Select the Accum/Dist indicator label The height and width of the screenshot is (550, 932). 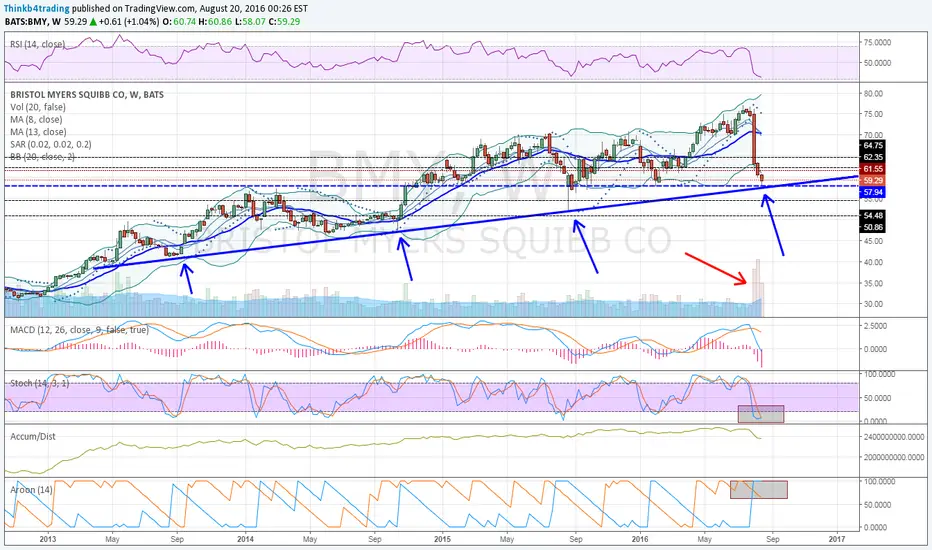point(33,436)
